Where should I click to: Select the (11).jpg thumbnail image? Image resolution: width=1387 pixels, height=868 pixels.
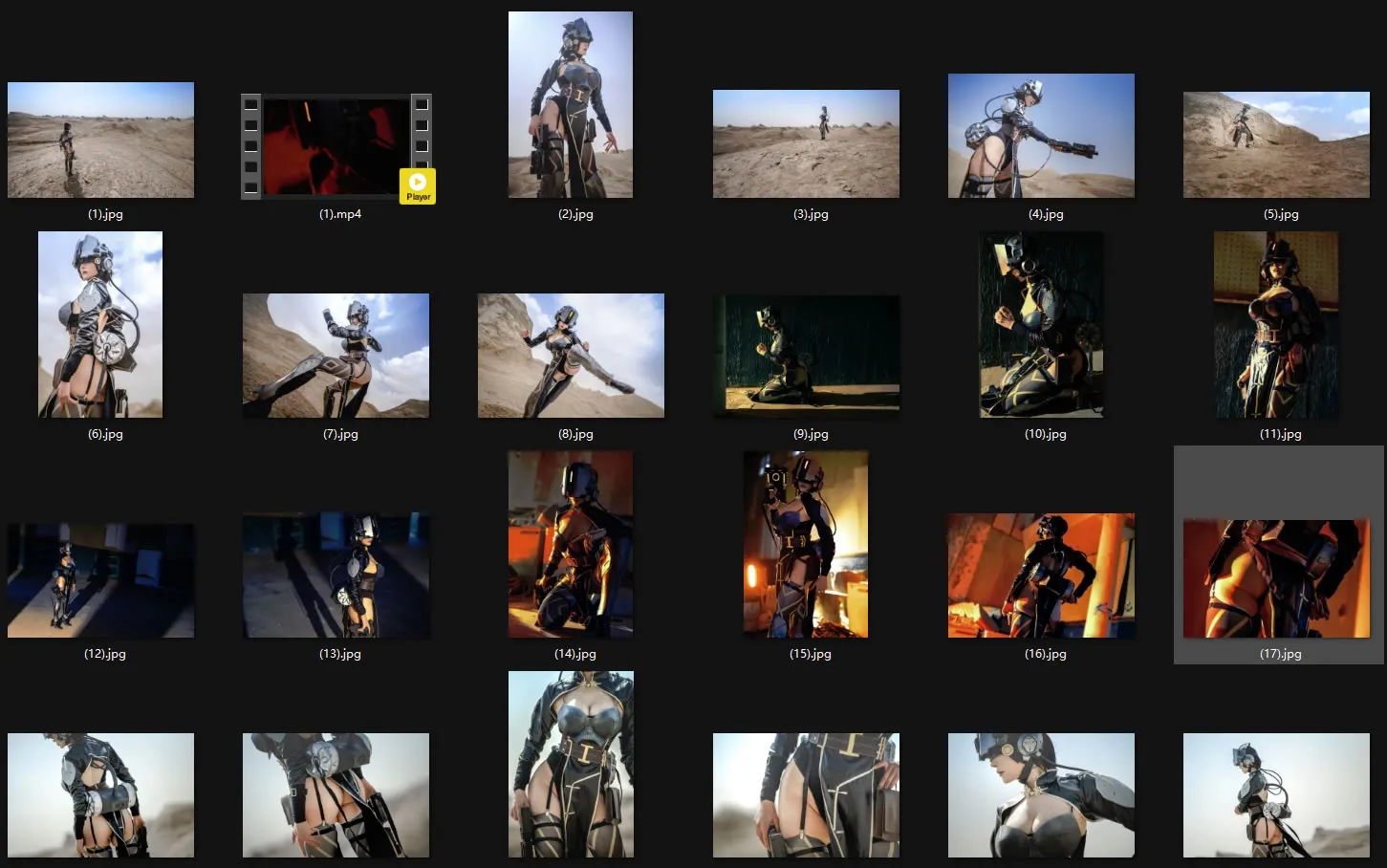click(1276, 324)
